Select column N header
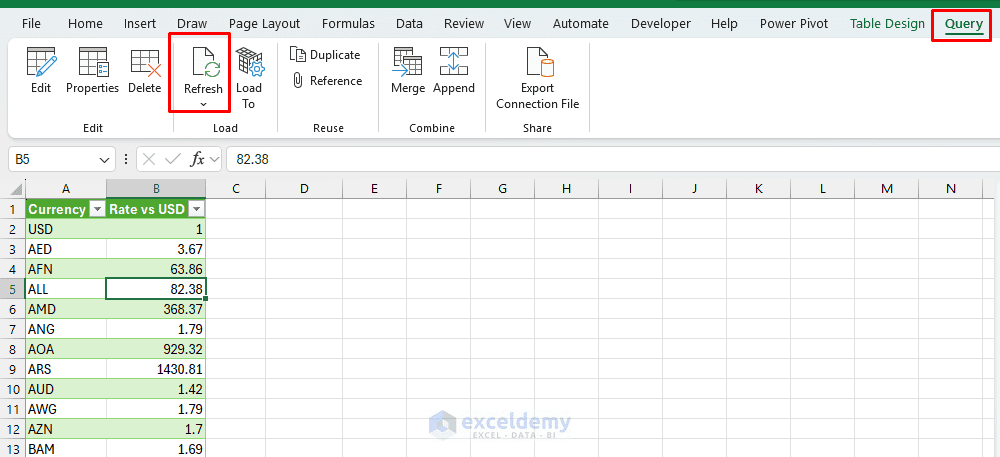 point(951,189)
